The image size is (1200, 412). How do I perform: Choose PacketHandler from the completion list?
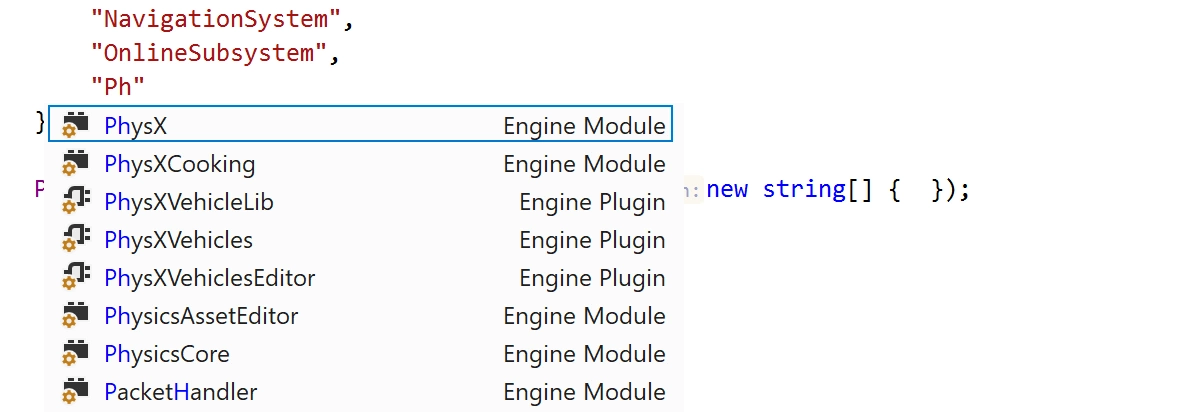[359, 391]
